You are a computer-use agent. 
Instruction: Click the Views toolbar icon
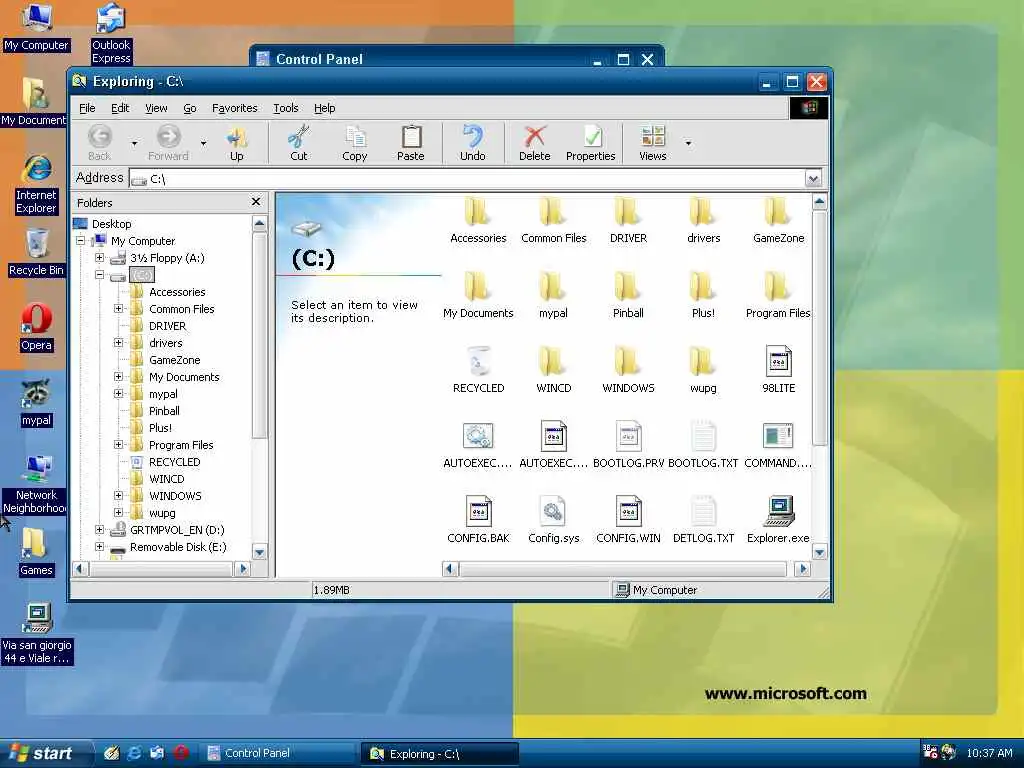coord(652,136)
